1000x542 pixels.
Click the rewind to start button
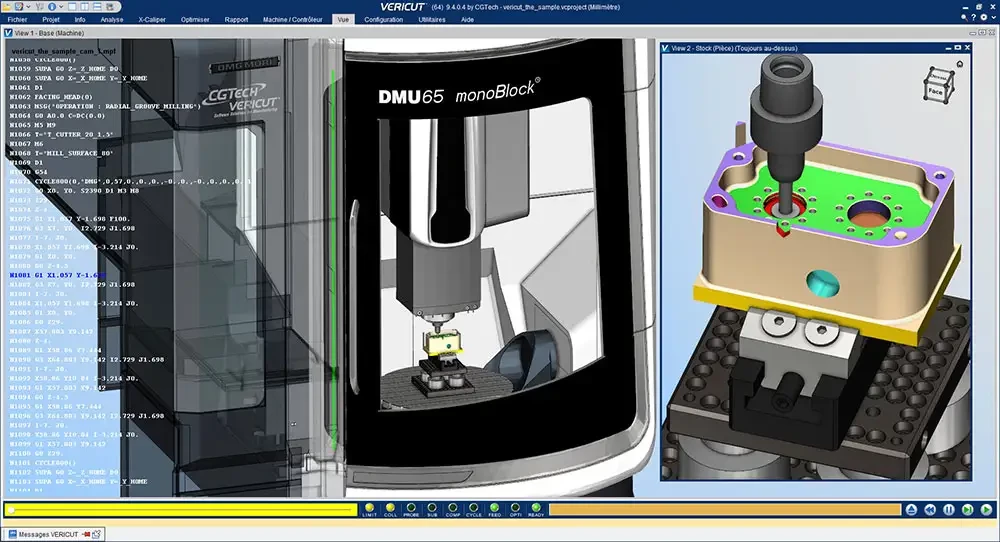click(930, 509)
